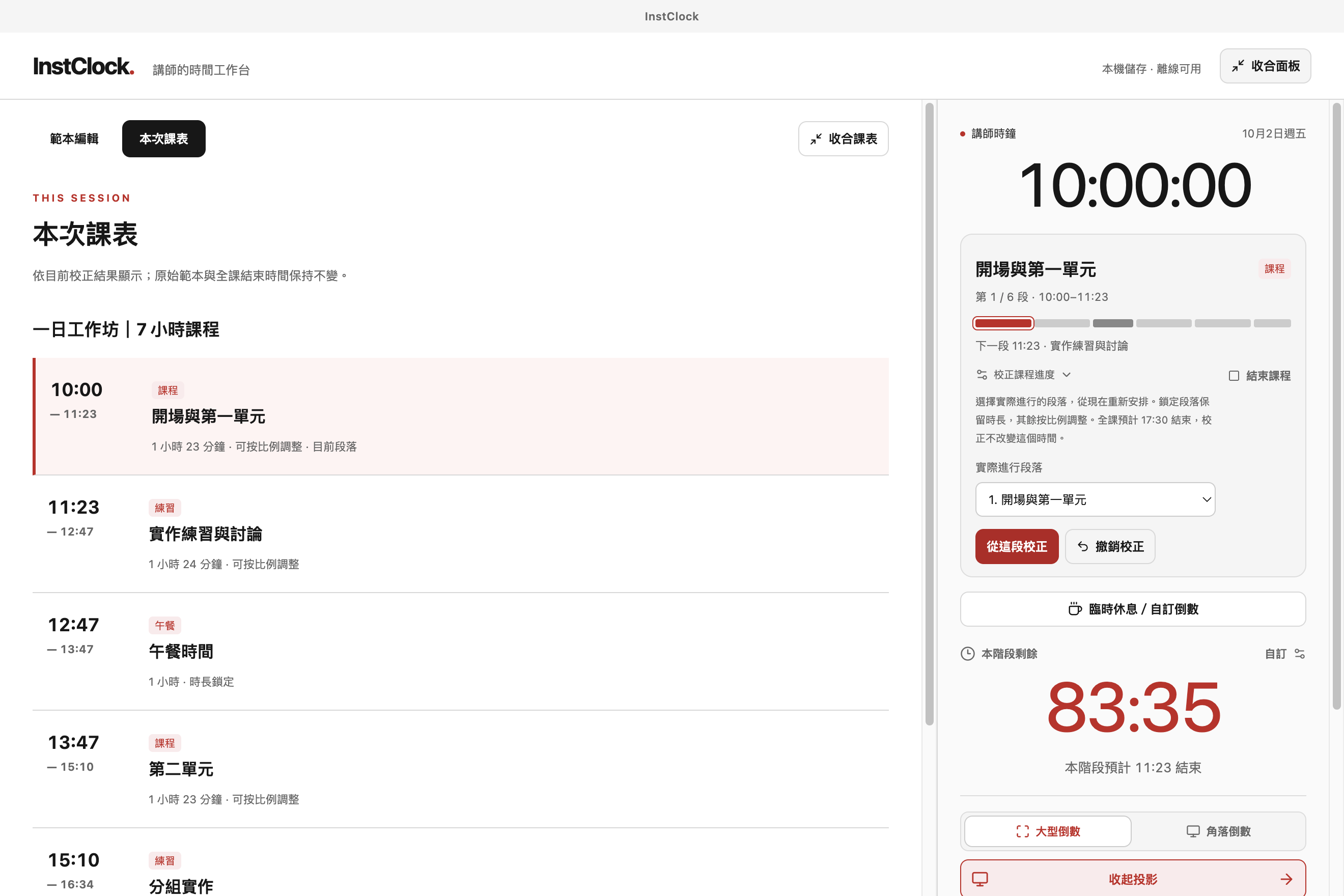Image resolution: width=1344 pixels, height=896 pixels.
Task: Click the 83:35 remaining countdown
Action: [1134, 708]
